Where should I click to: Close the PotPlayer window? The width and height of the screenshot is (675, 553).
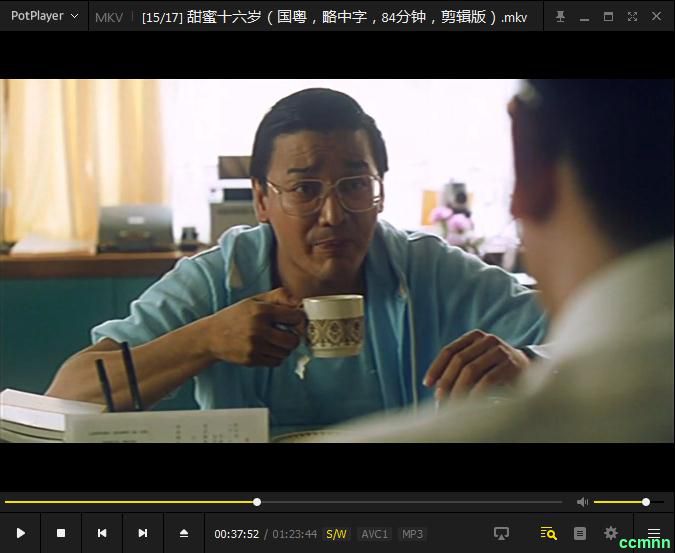(x=656, y=16)
